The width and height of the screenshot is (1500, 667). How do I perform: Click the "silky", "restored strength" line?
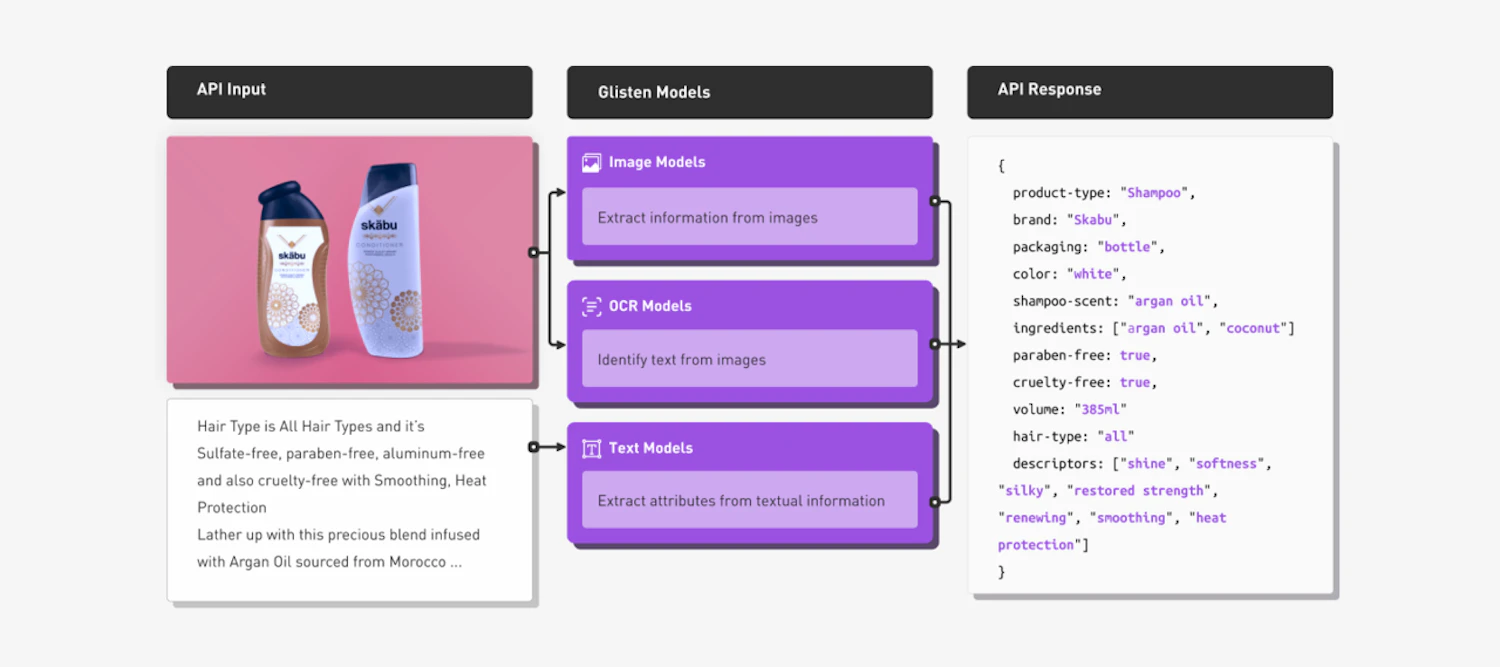(1108, 490)
